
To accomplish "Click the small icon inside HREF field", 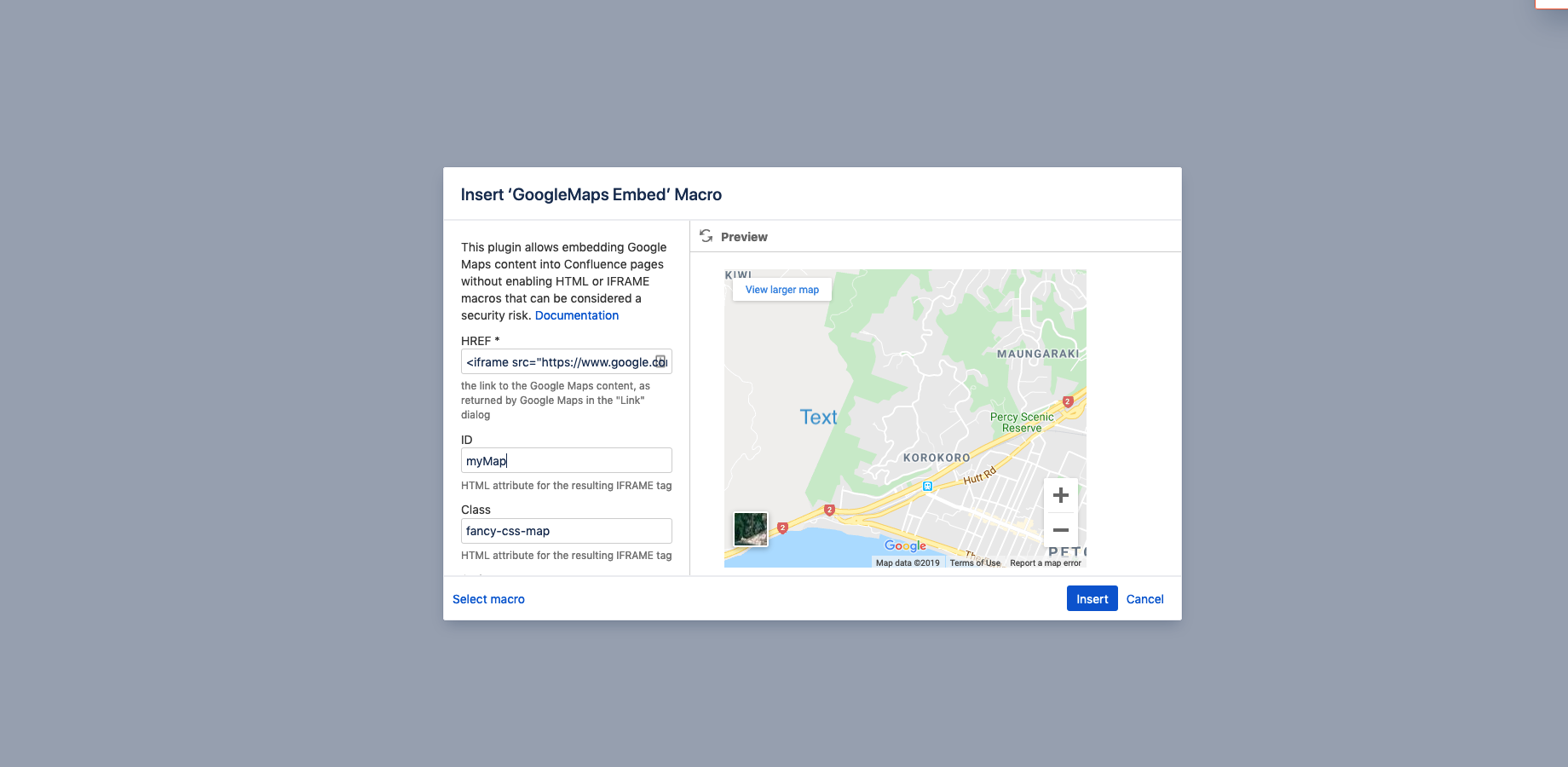I will [660, 361].
